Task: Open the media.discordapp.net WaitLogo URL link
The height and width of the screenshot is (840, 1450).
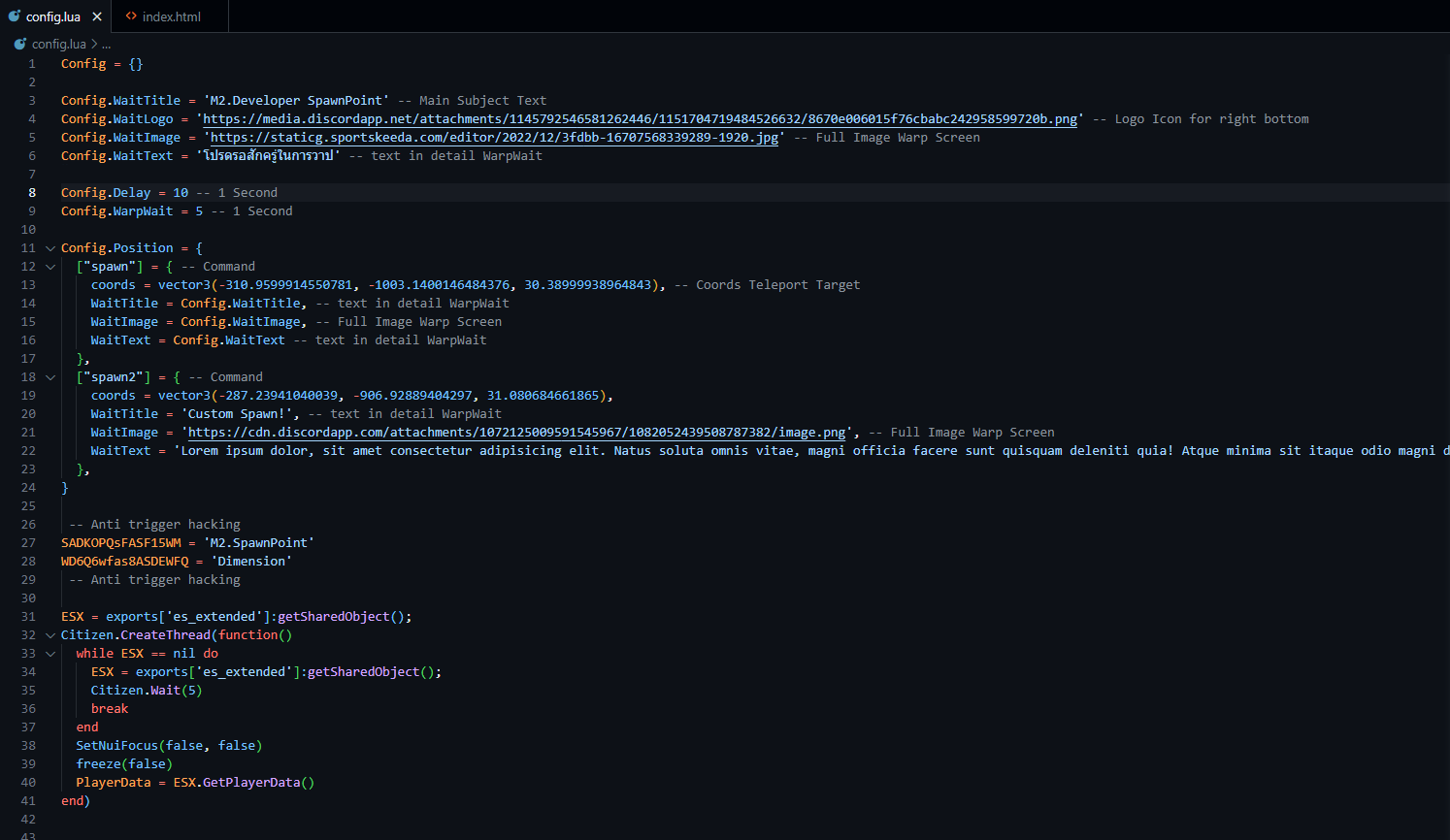Action: pyautogui.click(x=640, y=119)
